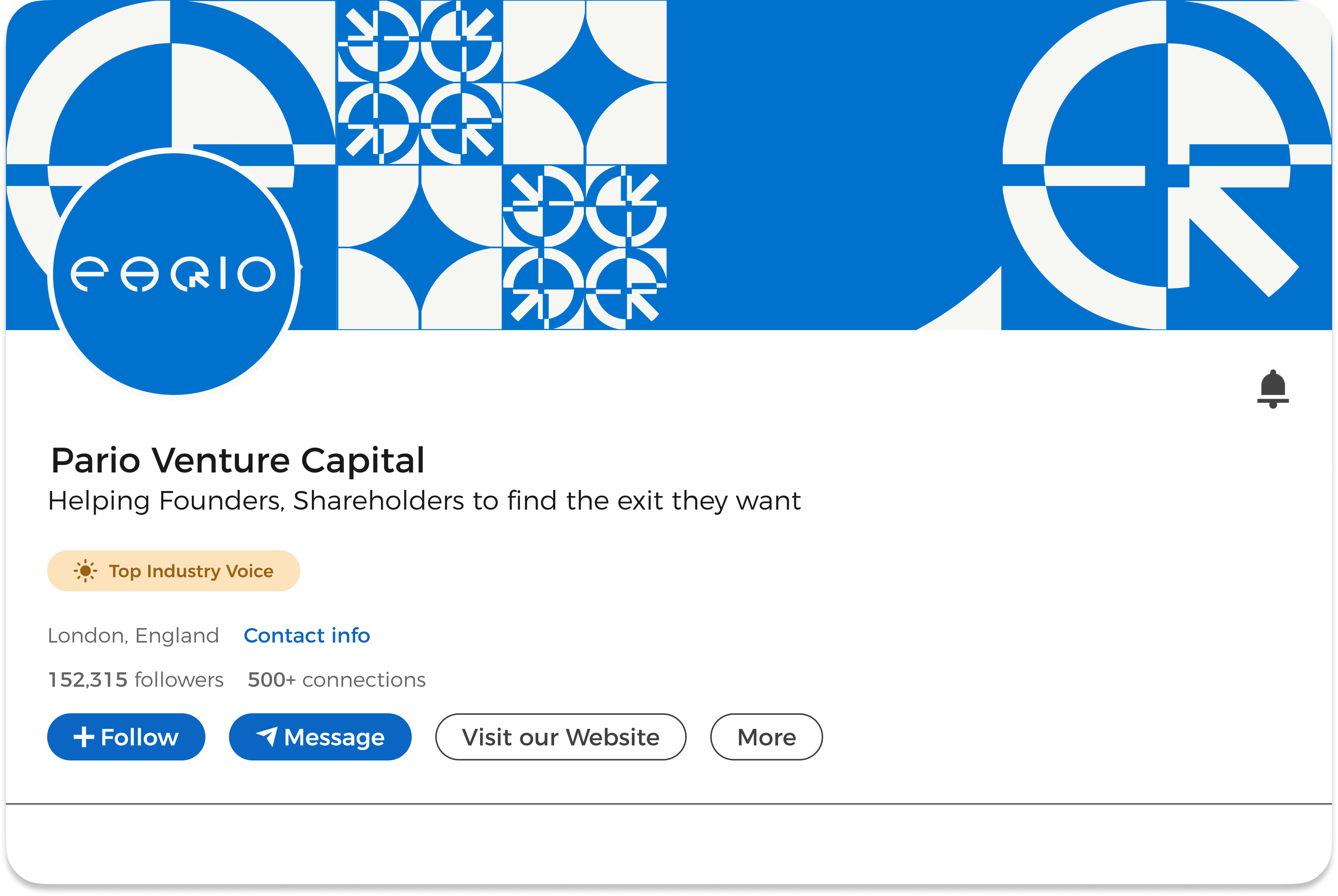Click the solid blue banner area
1338x896 pixels.
pyautogui.click(x=834, y=164)
